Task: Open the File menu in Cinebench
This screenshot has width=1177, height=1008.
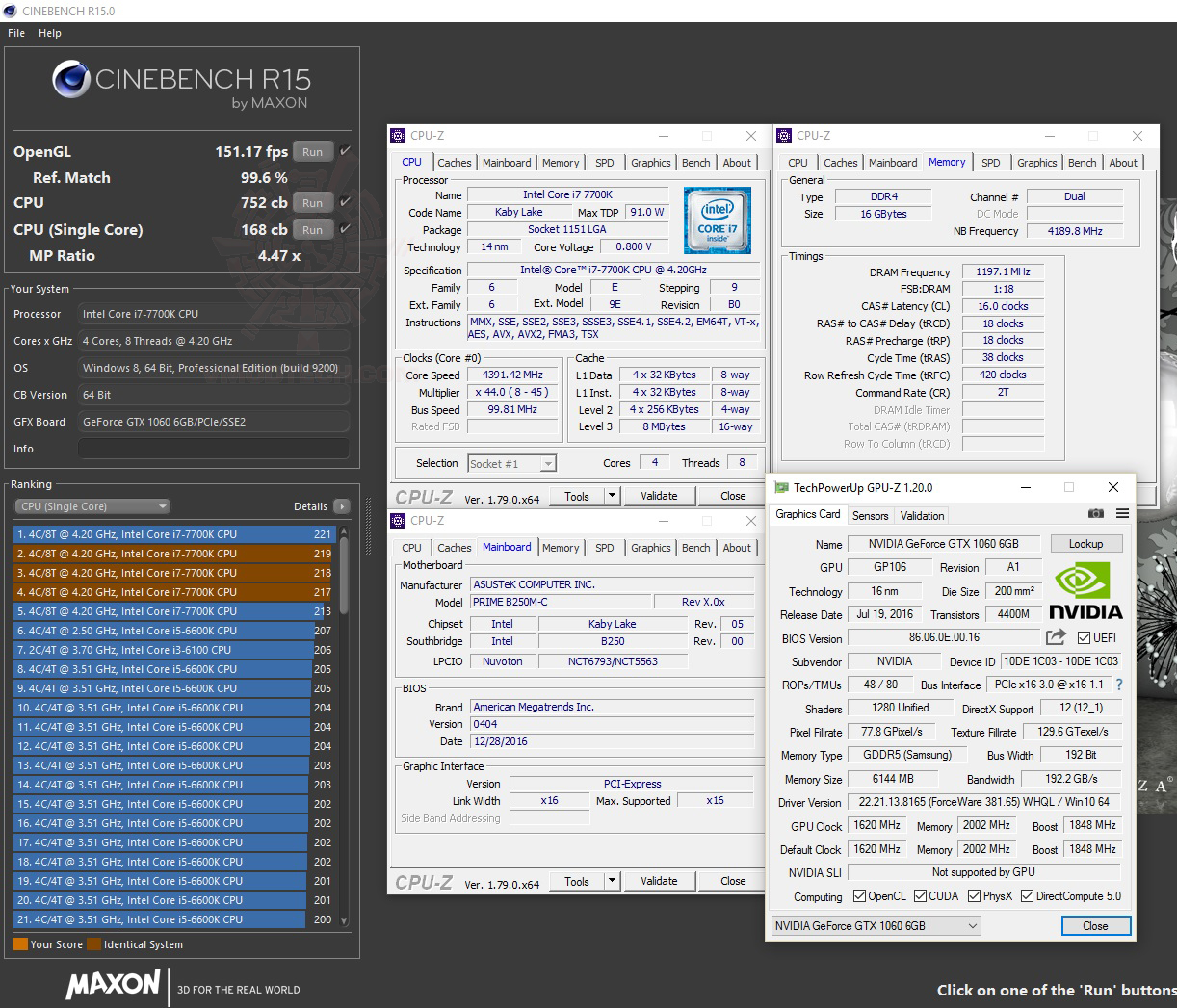Action: click(16, 33)
